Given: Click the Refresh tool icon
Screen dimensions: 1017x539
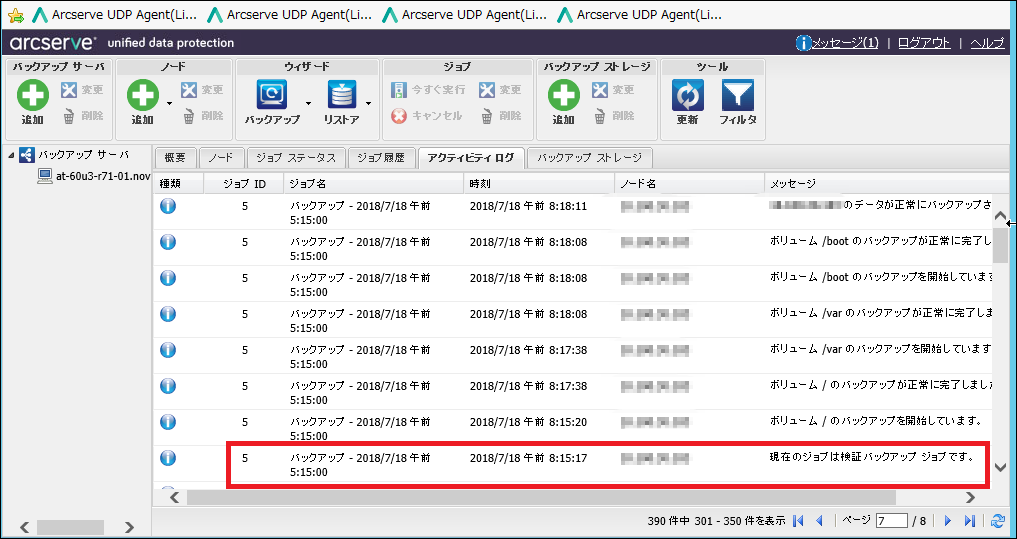Looking at the screenshot, I should 688,95.
